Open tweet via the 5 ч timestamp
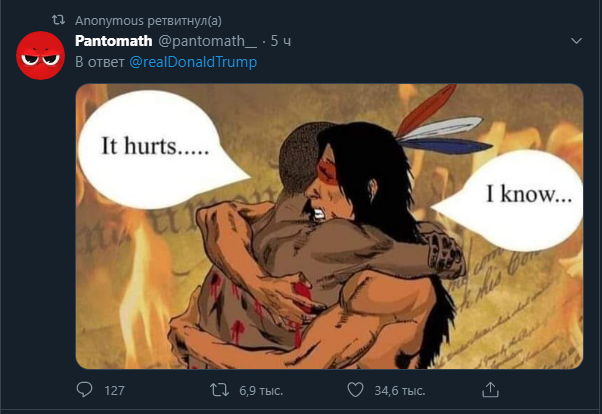This screenshot has width=602, height=414. click(x=281, y=41)
